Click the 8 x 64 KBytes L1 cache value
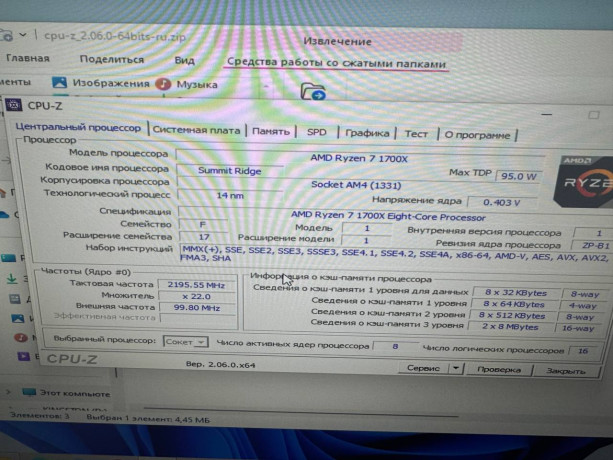Screen dimensions: 613x460 [x=513, y=304]
